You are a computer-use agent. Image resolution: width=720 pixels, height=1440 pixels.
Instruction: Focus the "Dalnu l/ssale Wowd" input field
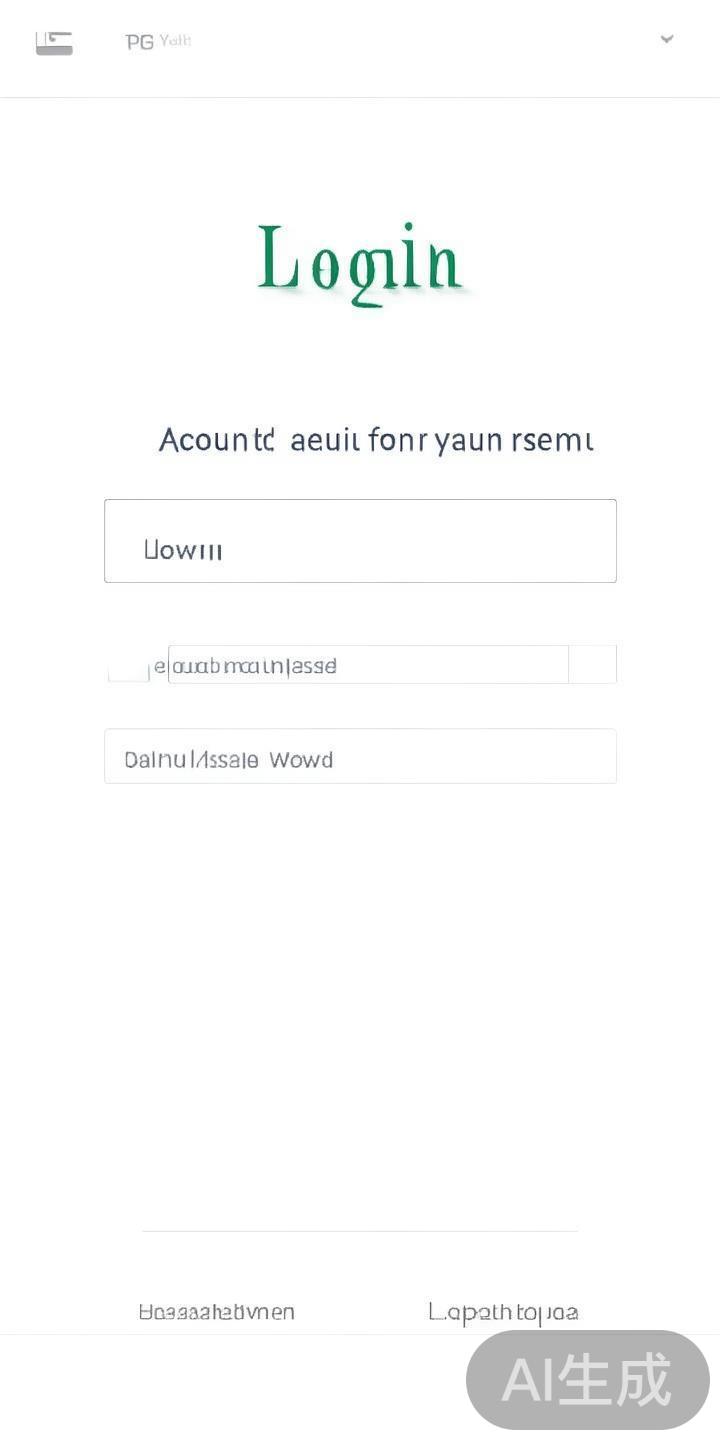pos(360,757)
